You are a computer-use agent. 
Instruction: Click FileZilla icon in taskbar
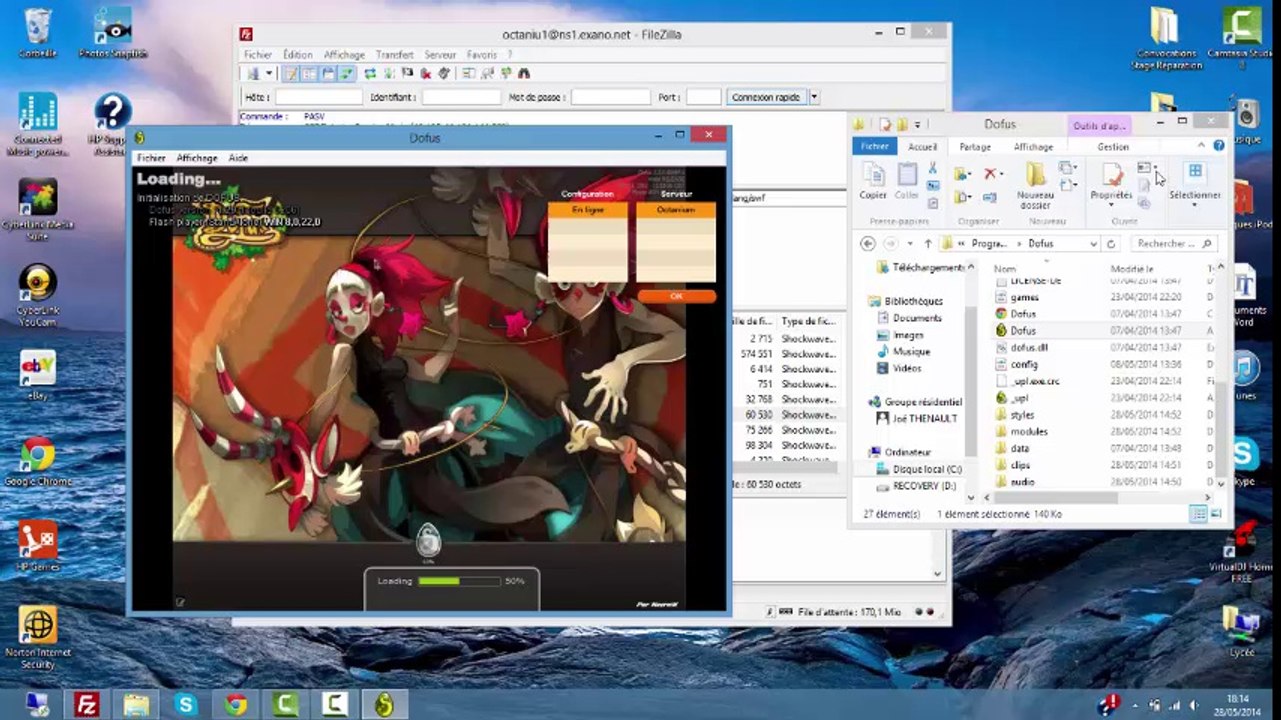pos(87,705)
